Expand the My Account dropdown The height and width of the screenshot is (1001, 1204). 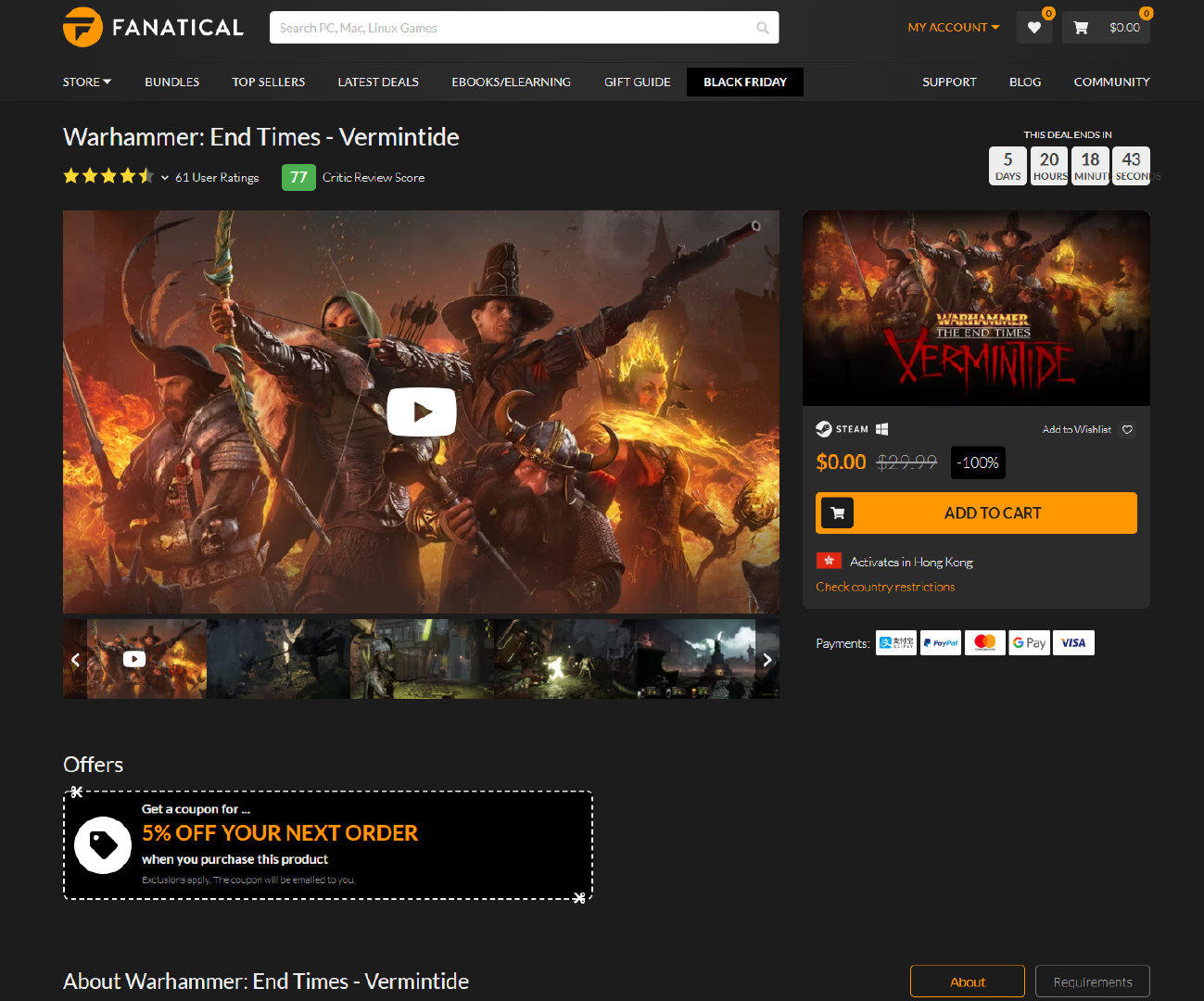[954, 28]
